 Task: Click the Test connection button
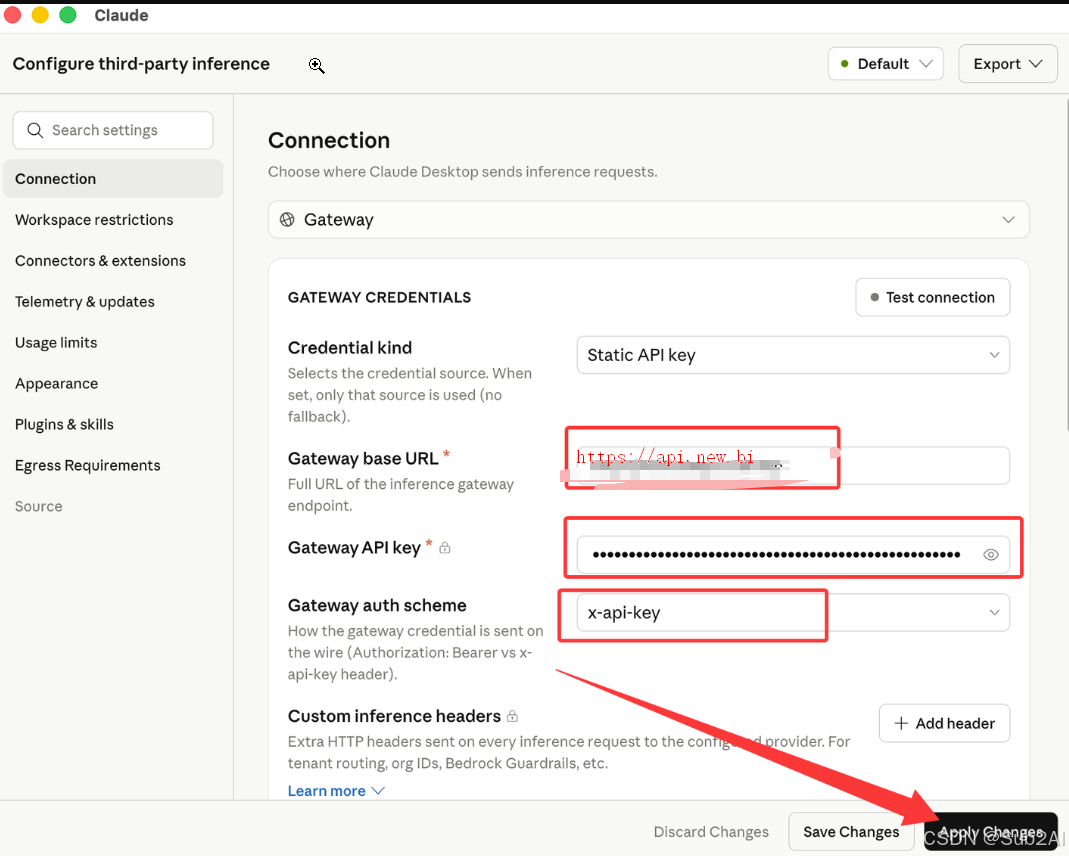pyautogui.click(x=933, y=297)
